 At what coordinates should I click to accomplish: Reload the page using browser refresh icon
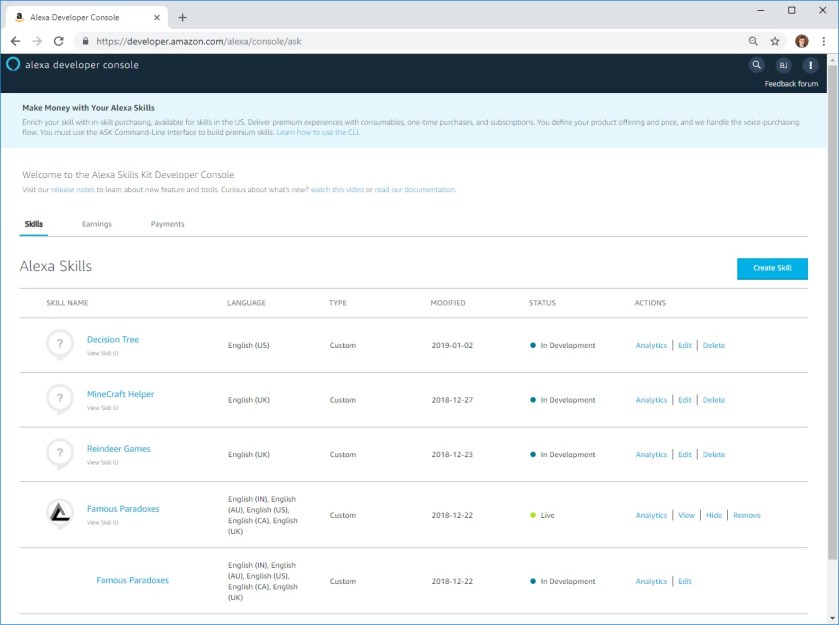58,41
